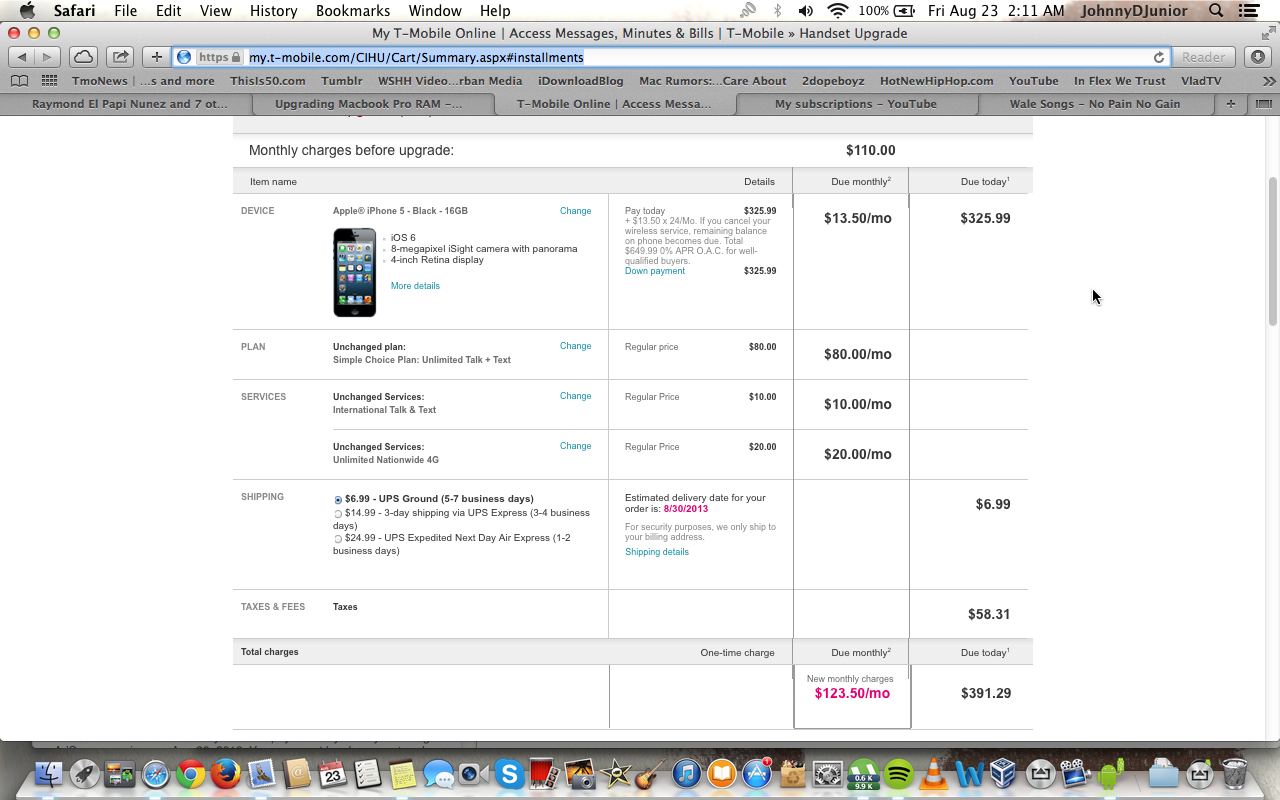Image resolution: width=1280 pixels, height=800 pixels.
Task: Click Change link for iPhone 5 device
Action: (575, 211)
